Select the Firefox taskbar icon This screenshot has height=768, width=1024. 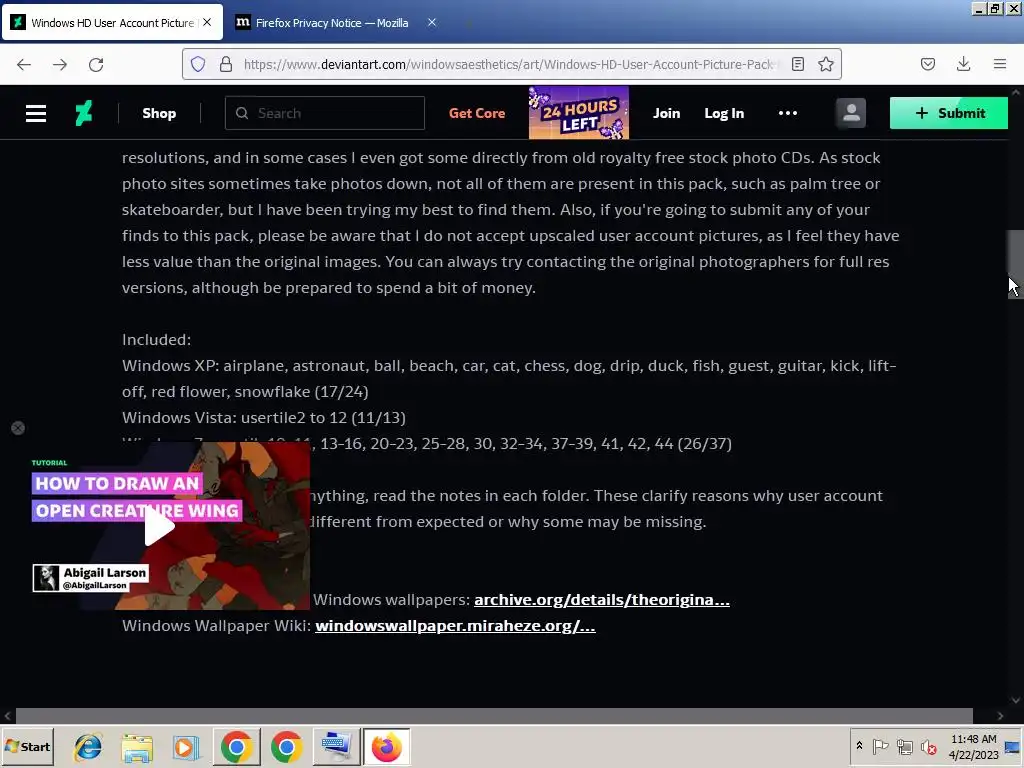[x=386, y=747]
